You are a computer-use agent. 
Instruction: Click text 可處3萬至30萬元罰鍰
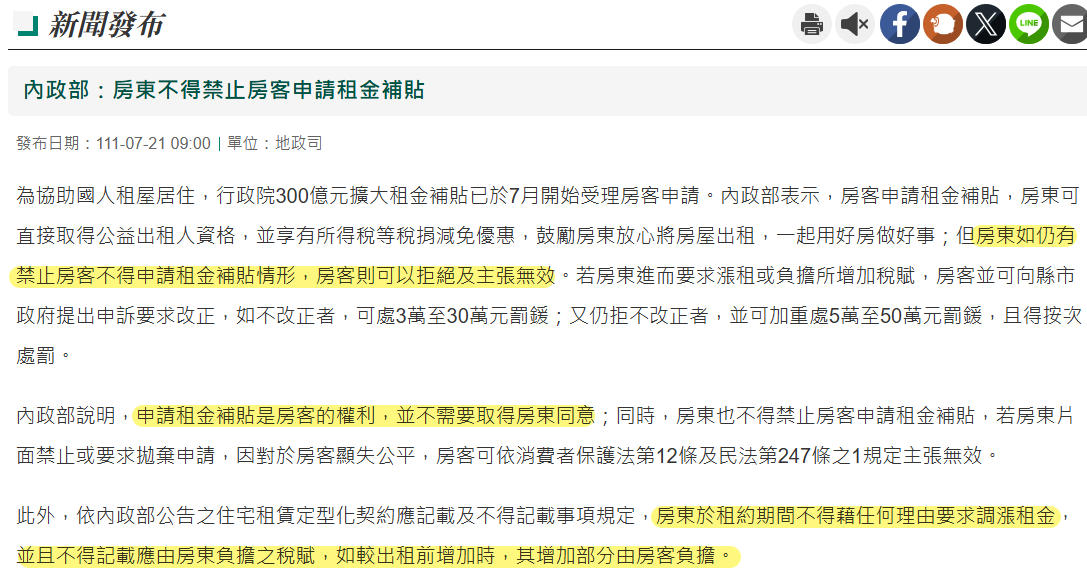453,316
